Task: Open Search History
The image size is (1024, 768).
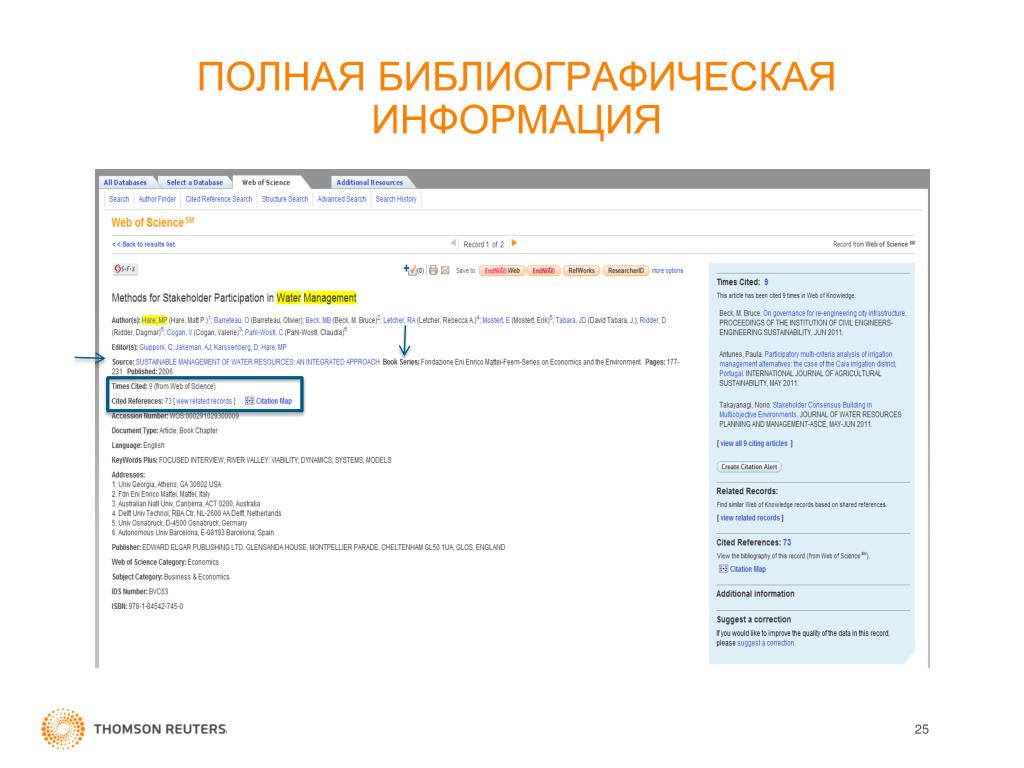Action: (396, 199)
